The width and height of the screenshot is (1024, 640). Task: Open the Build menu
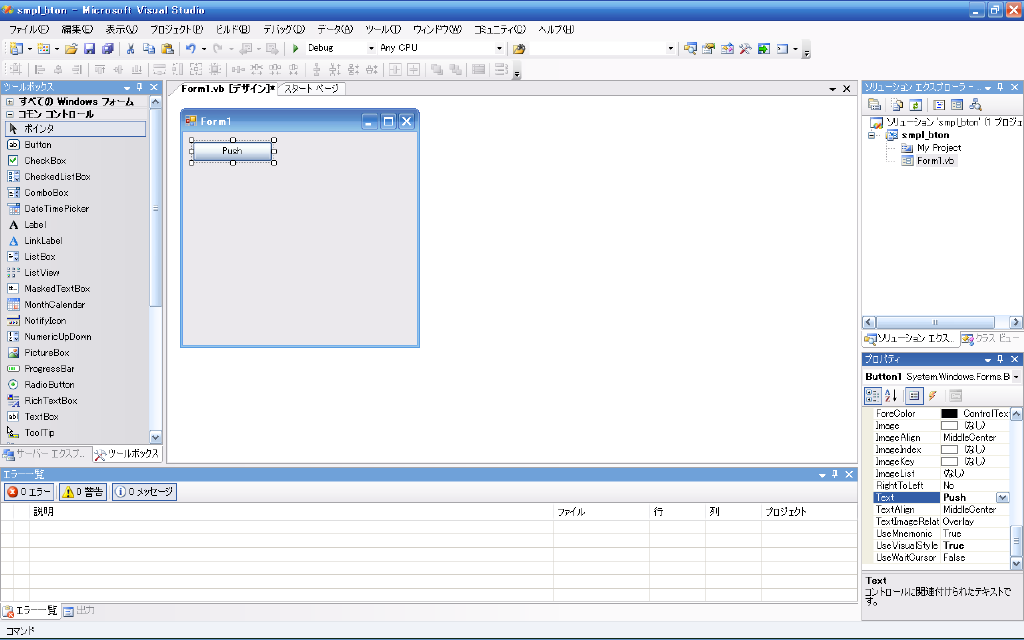[233, 29]
